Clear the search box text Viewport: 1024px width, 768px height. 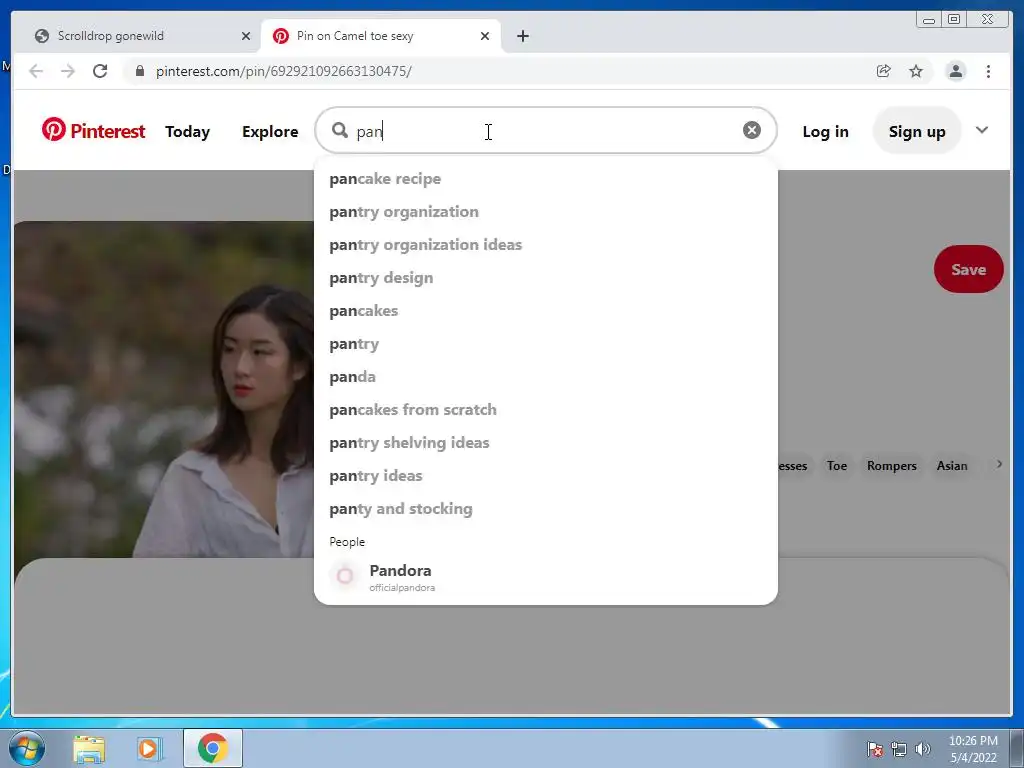(x=752, y=130)
